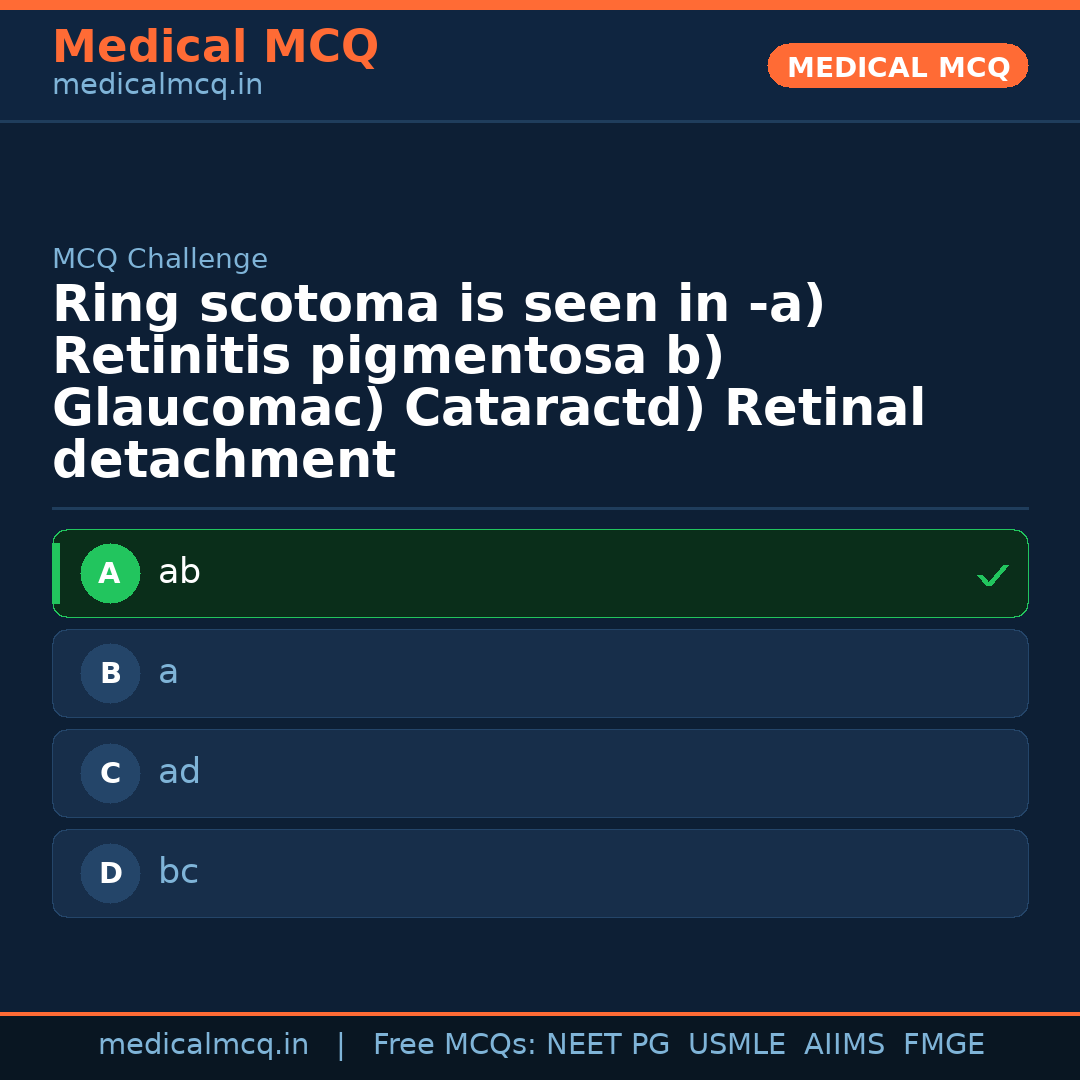Click the divider line below the question

(540, 508)
